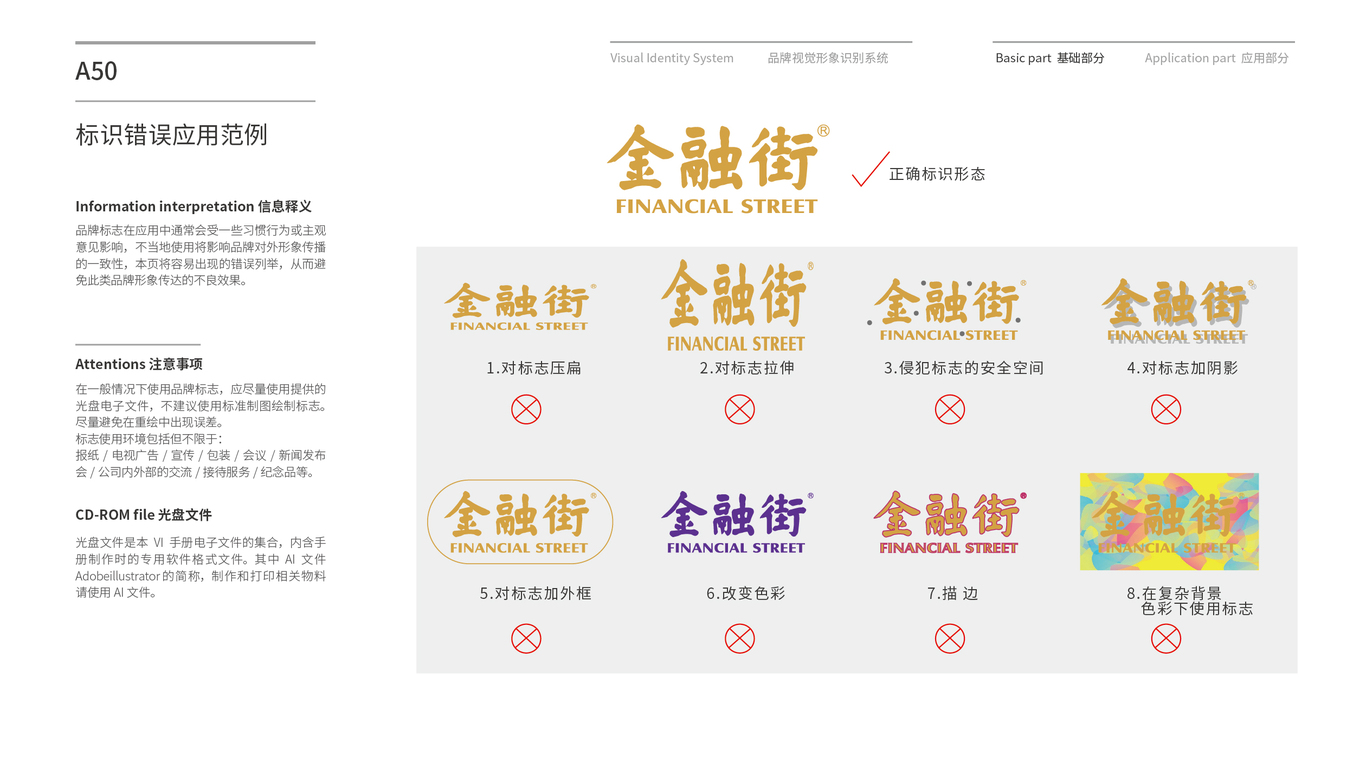The width and height of the screenshot is (1366, 768).
Task: Click the caption 1.对标志压扁
Action: coord(534,368)
